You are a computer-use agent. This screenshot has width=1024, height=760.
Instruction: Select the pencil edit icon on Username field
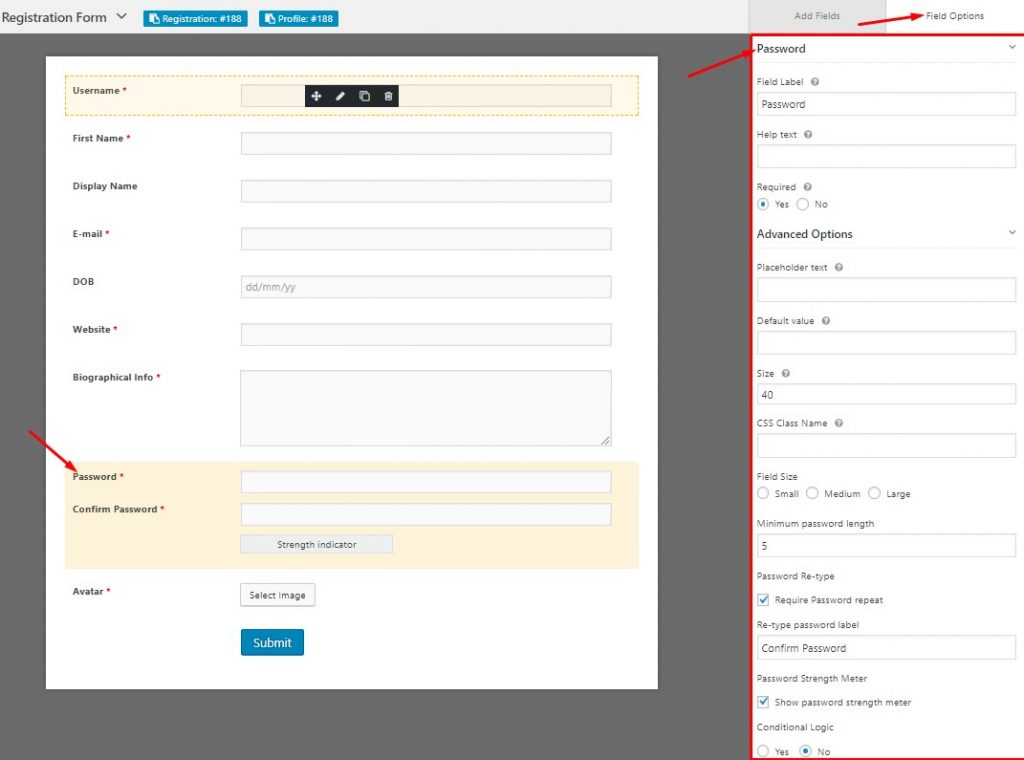tap(340, 96)
